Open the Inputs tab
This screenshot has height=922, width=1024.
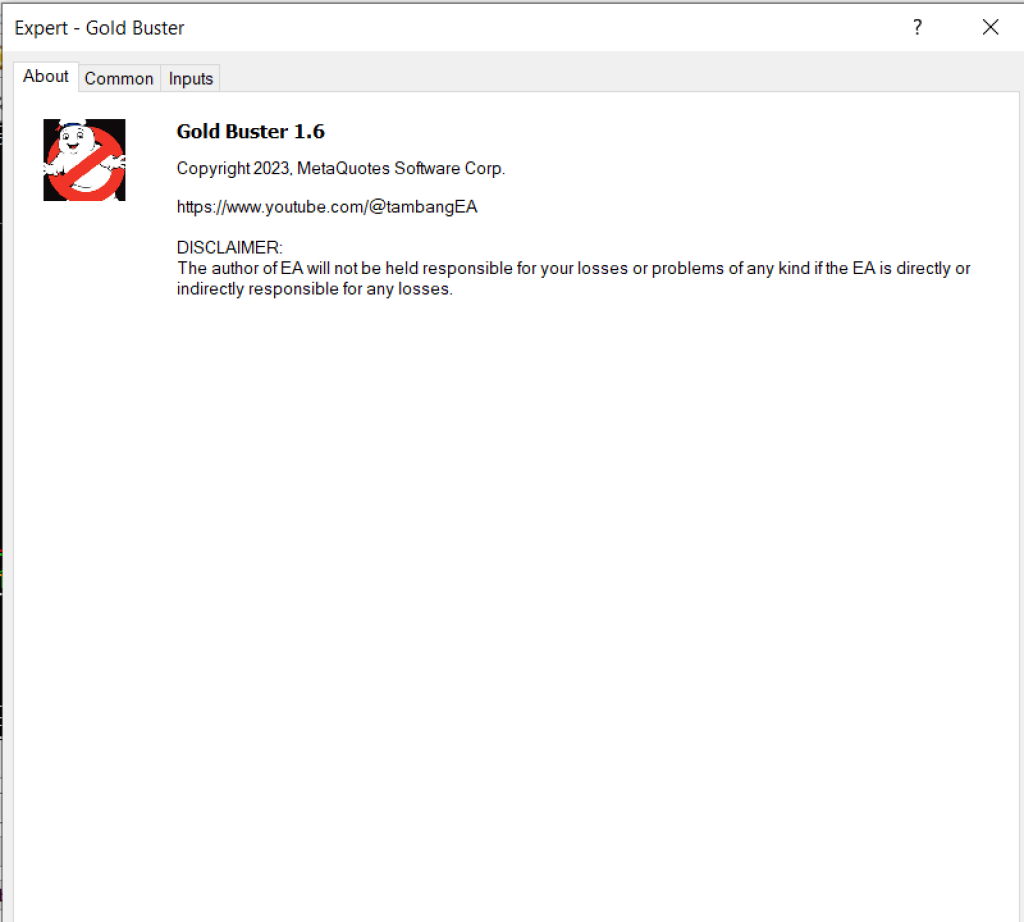tap(190, 78)
